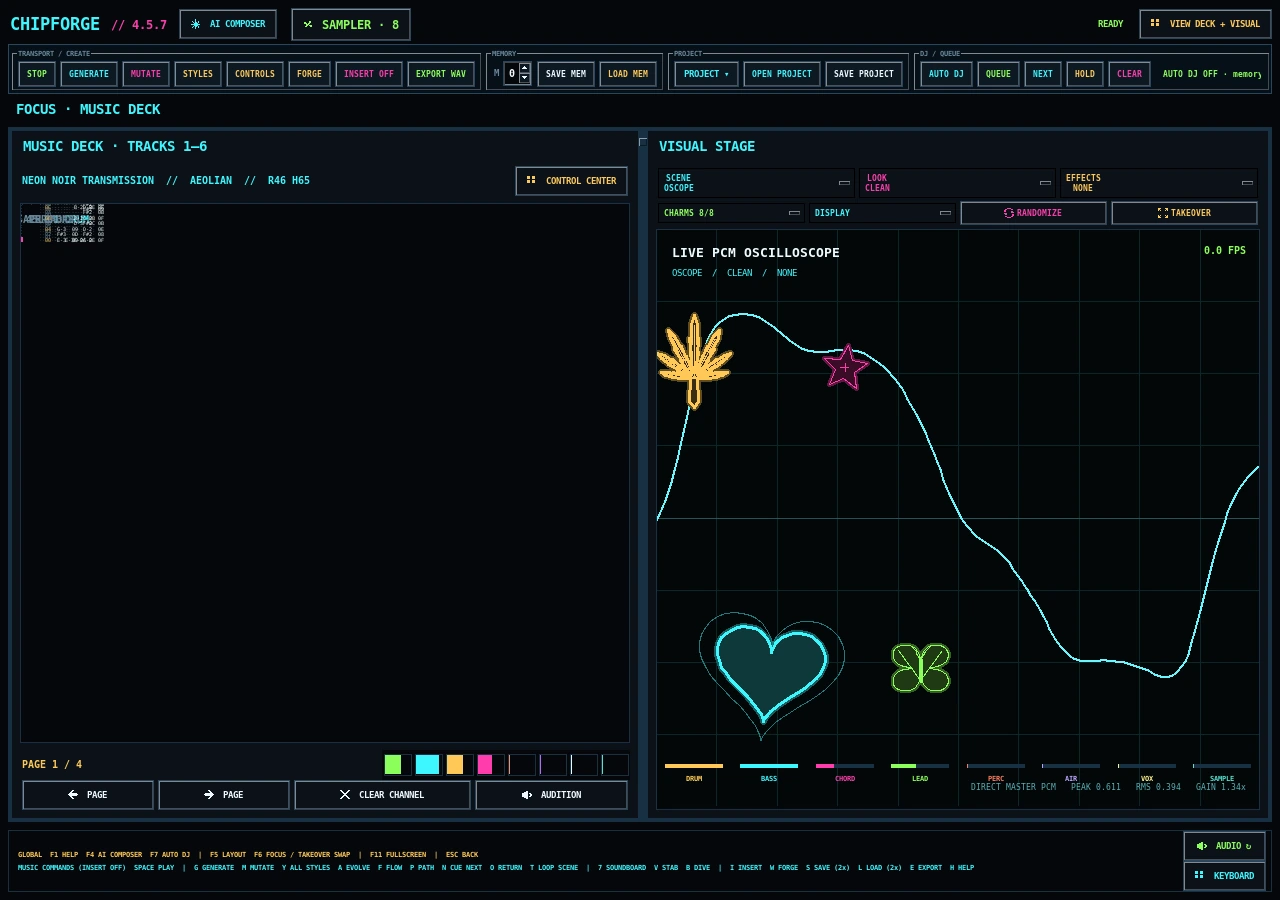The height and width of the screenshot is (900, 1280).
Task: Expand the Scene Oscope dropdown
Action: coord(756,183)
